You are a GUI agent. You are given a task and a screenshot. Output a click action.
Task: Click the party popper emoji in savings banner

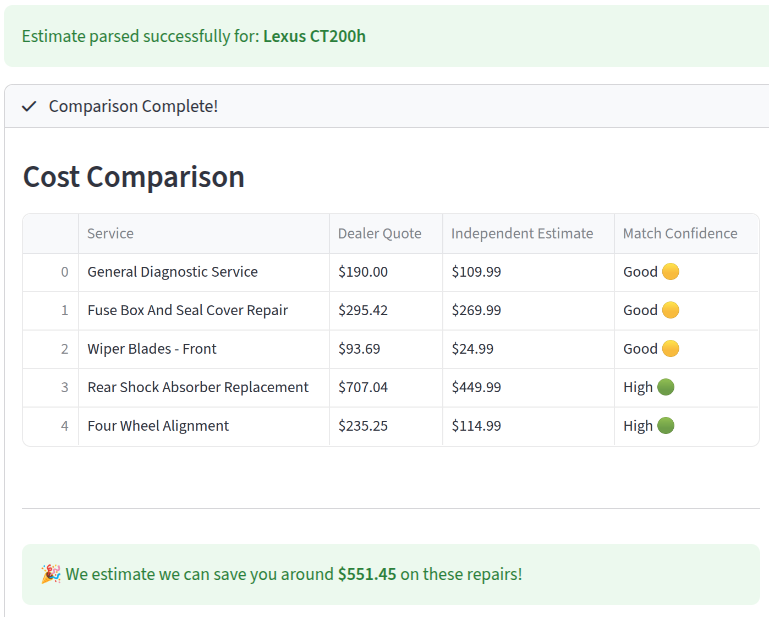coord(51,574)
